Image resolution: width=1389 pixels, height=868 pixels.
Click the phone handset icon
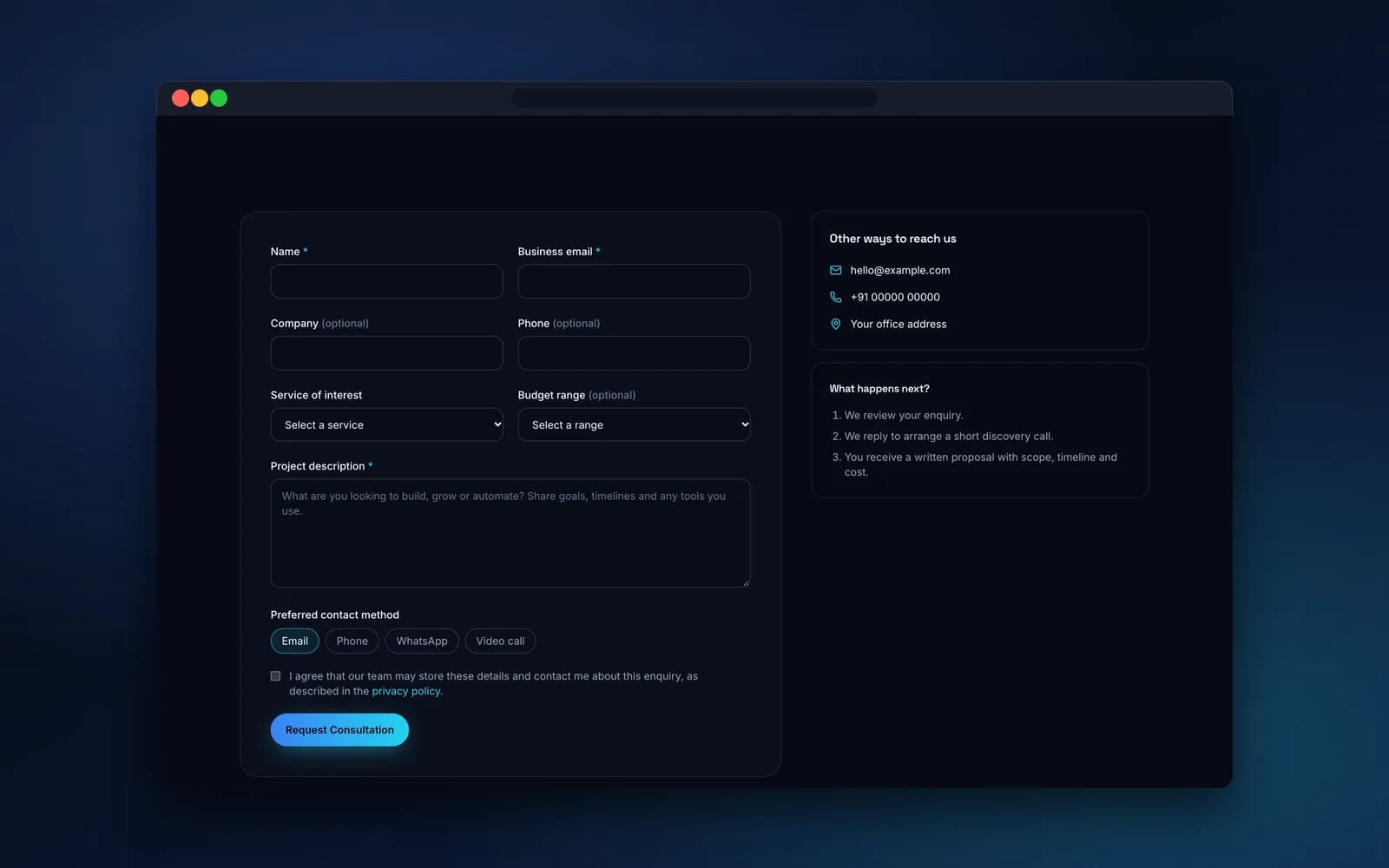click(x=835, y=297)
